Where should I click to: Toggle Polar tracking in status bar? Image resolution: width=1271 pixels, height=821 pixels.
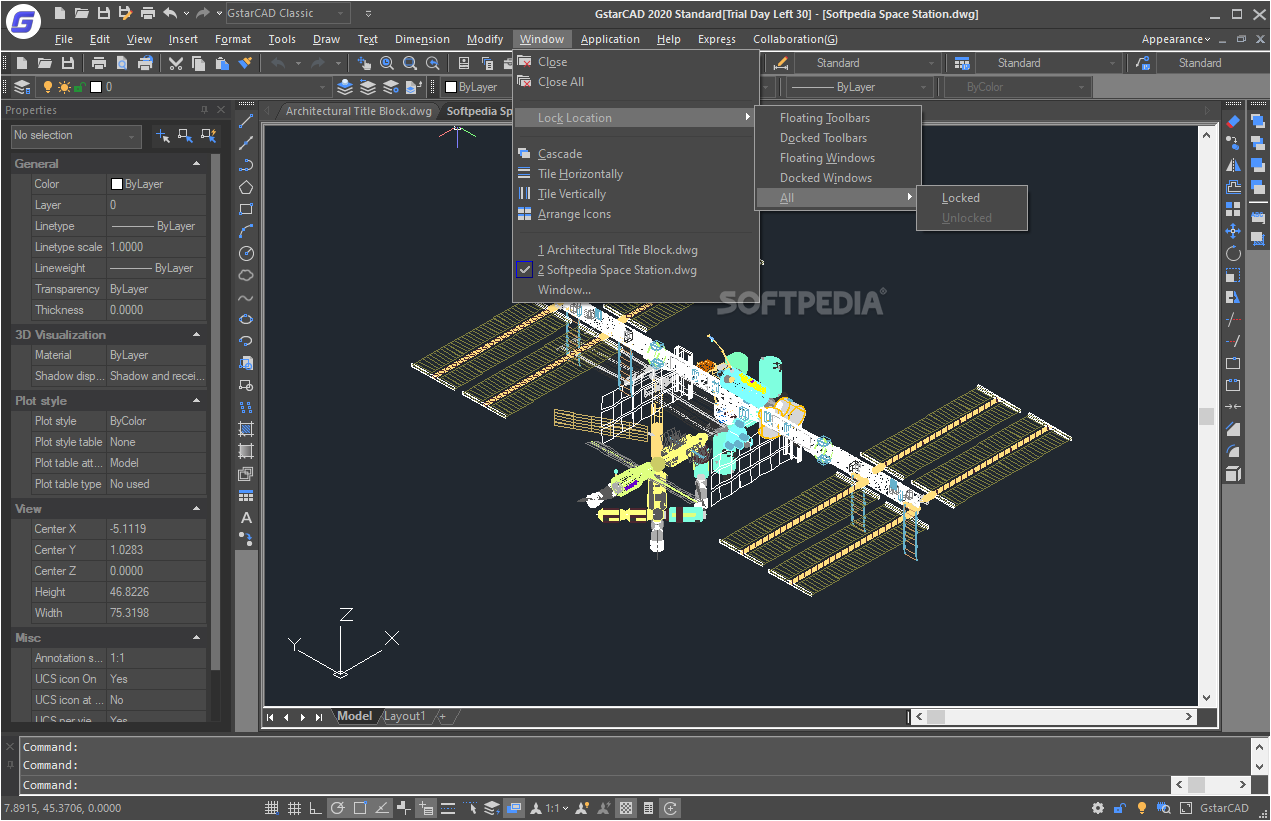click(338, 808)
